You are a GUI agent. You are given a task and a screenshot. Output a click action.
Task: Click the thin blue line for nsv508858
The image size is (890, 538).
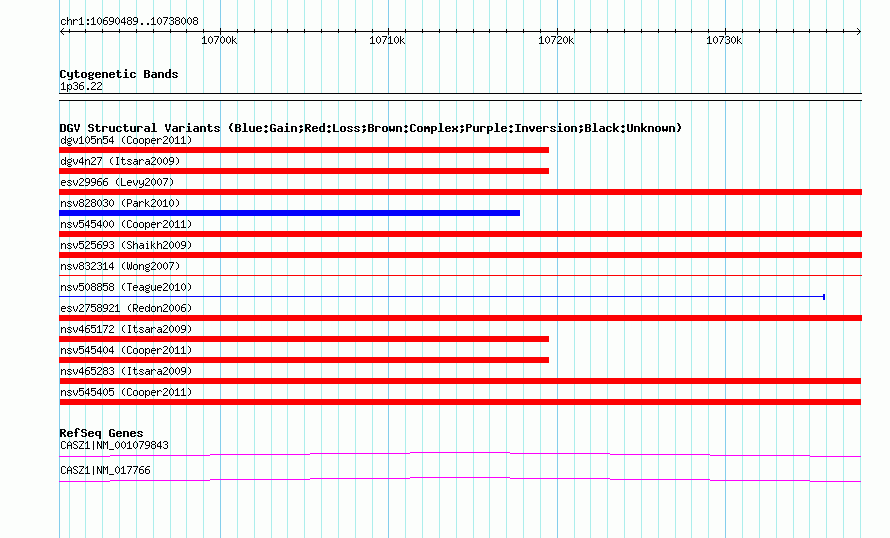tap(442, 297)
